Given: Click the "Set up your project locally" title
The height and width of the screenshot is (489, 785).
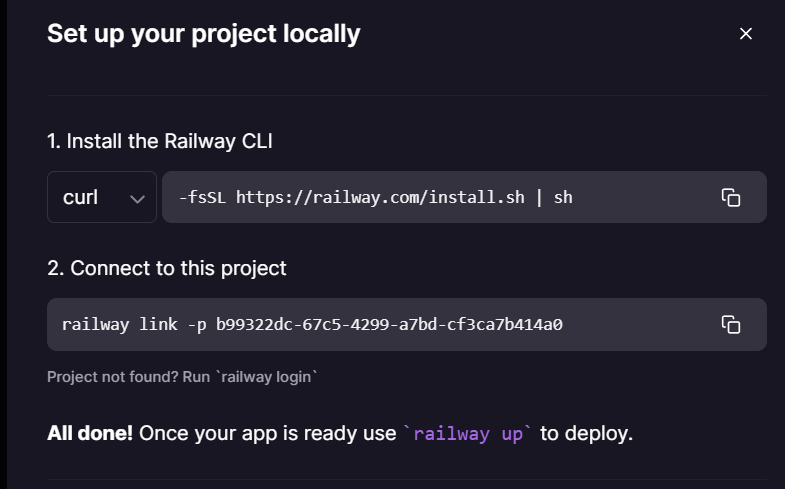Looking at the screenshot, I should [204, 34].
